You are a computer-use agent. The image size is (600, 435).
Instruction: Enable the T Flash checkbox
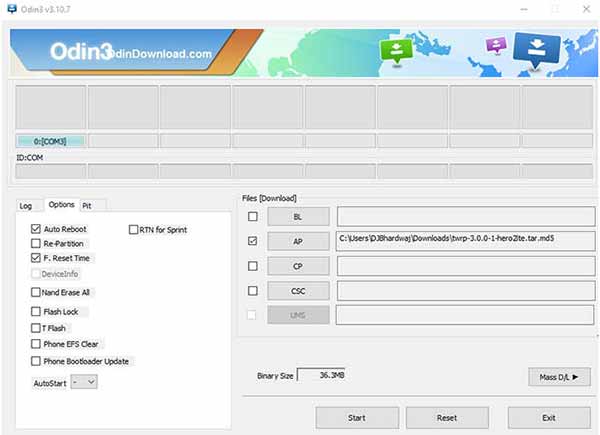(x=36, y=328)
